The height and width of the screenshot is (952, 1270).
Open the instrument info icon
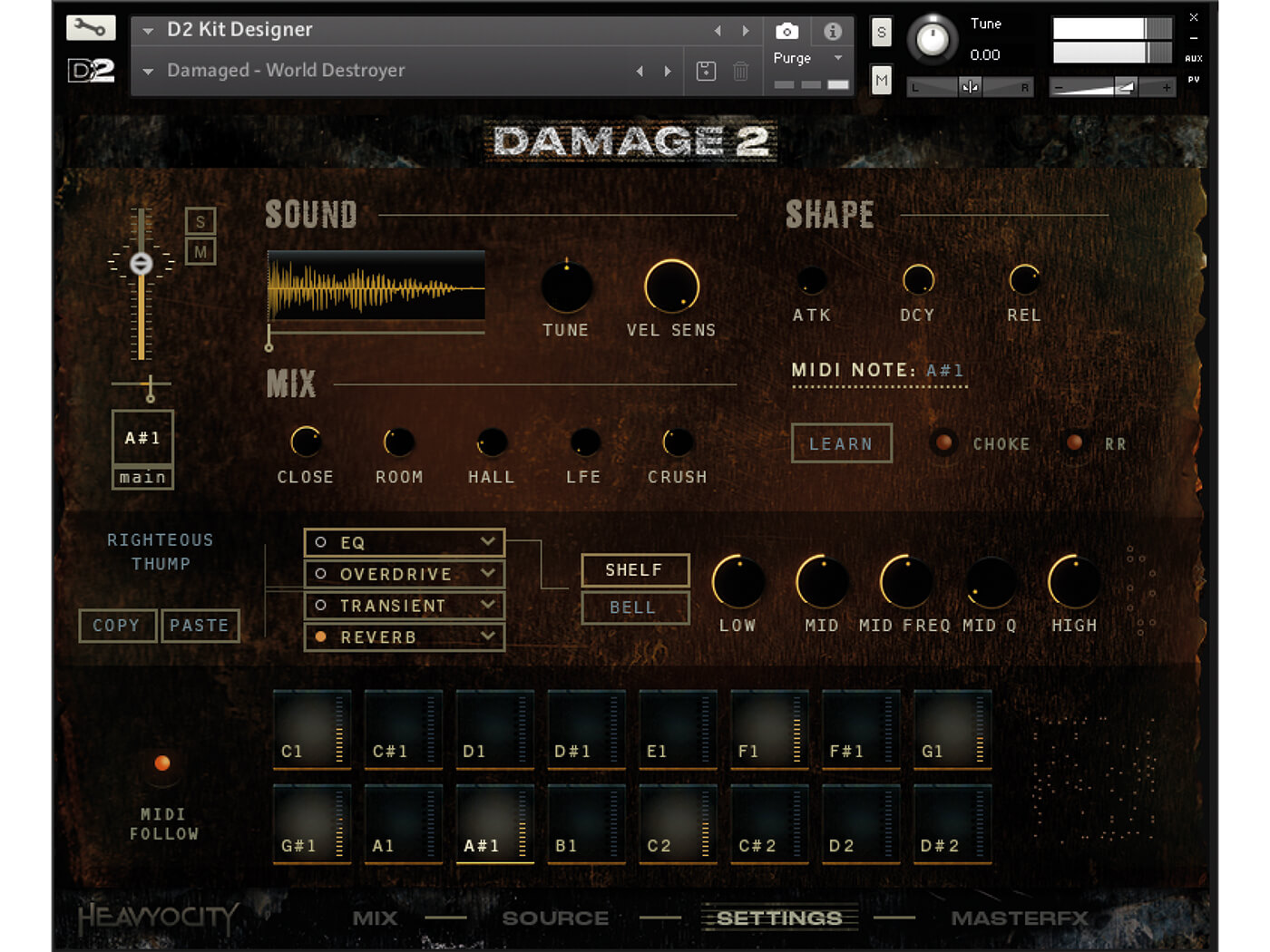tap(832, 32)
